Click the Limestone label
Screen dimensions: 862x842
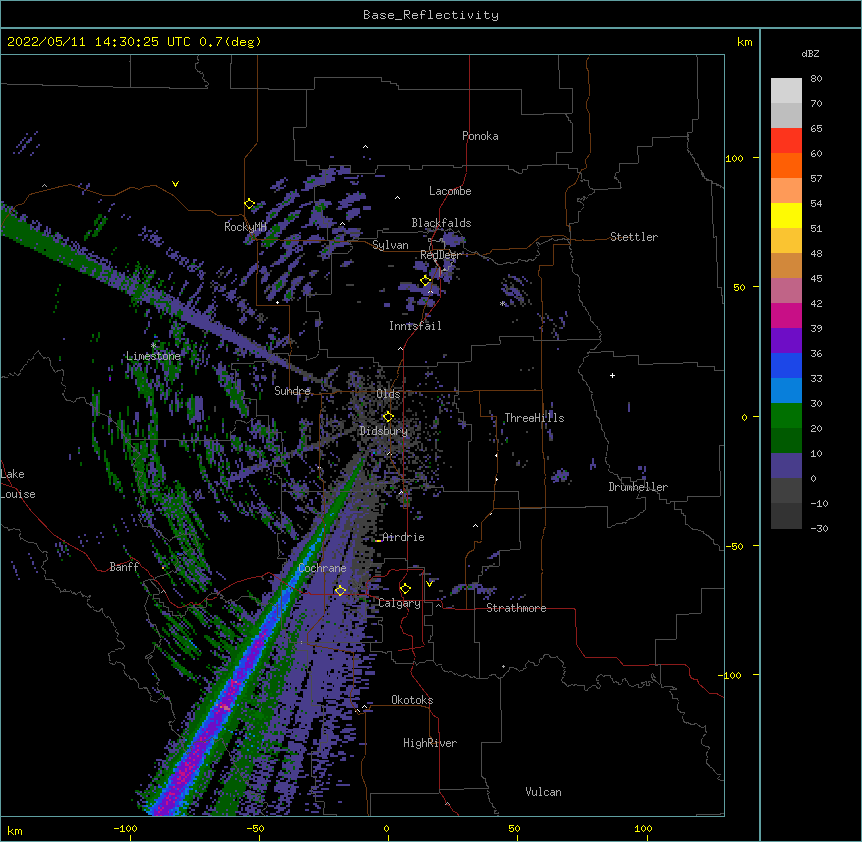pyautogui.click(x=153, y=356)
